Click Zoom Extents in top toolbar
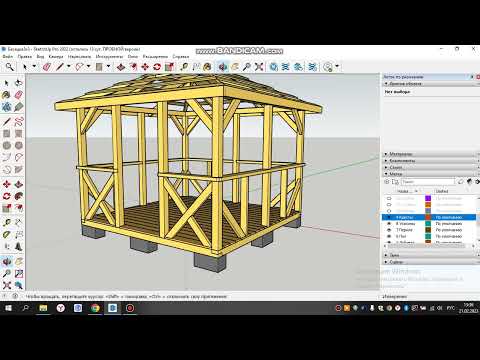 [x=259, y=67]
